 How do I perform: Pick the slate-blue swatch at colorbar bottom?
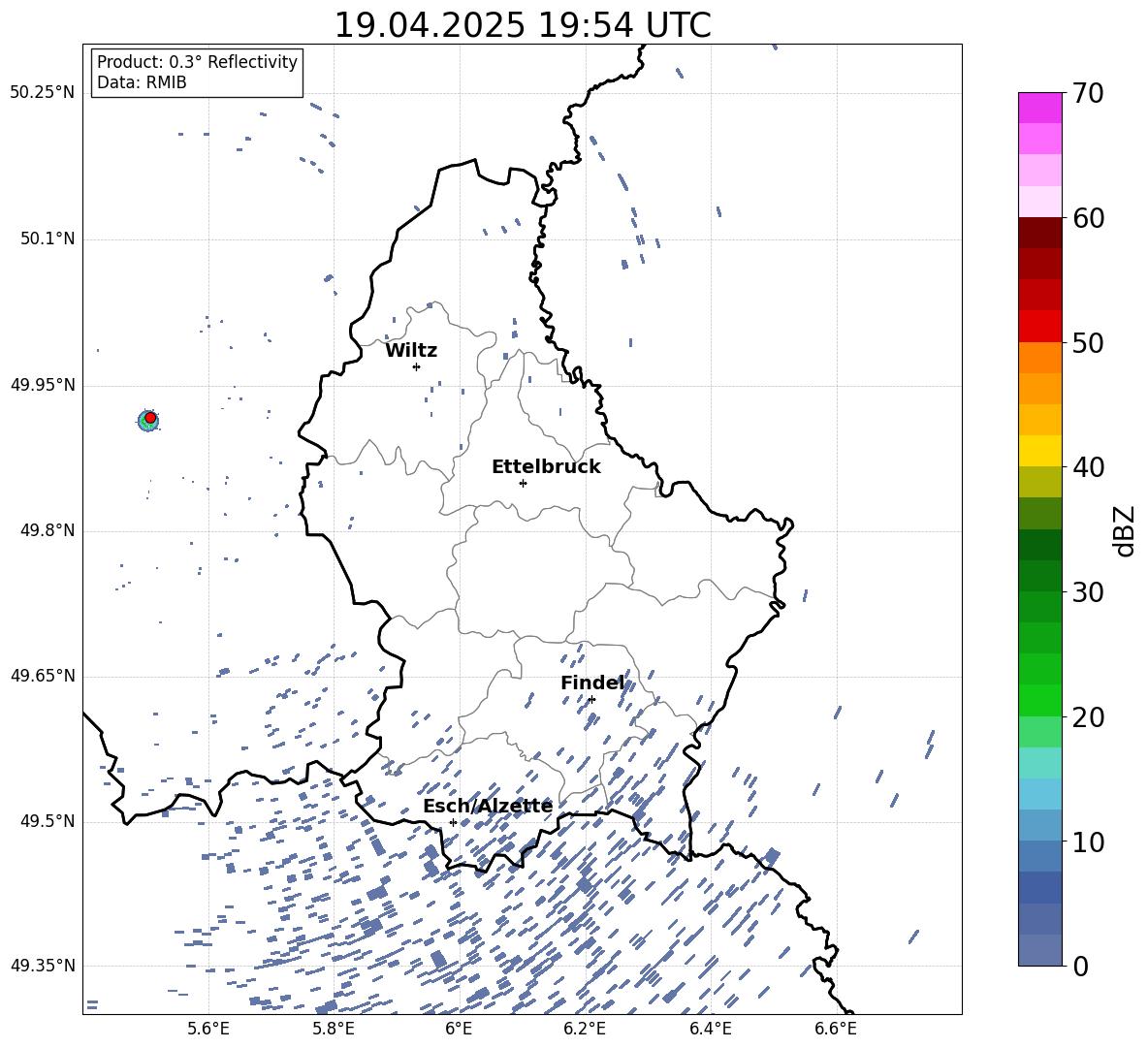(x=1039, y=950)
